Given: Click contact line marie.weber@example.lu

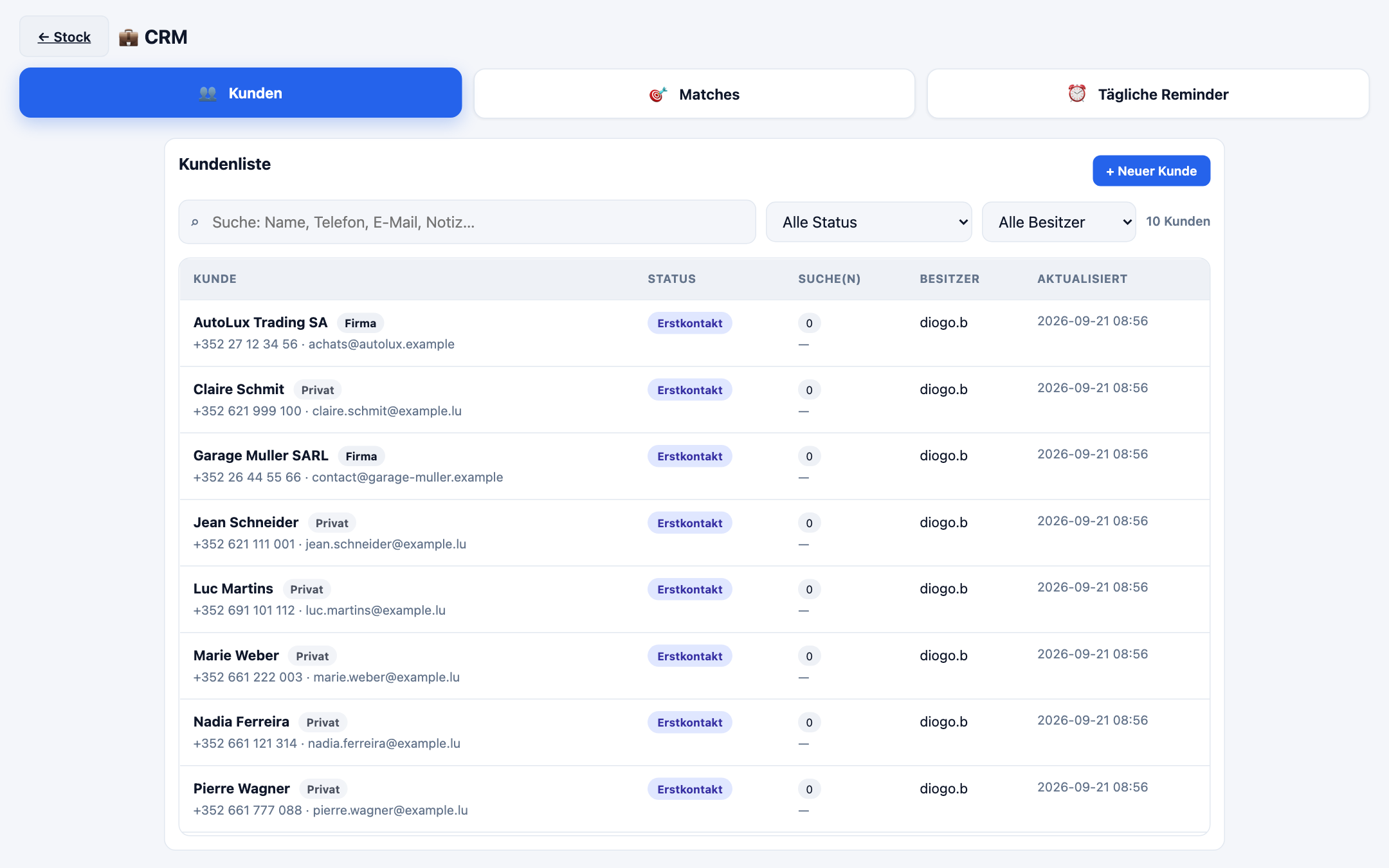Looking at the screenshot, I should [x=326, y=677].
